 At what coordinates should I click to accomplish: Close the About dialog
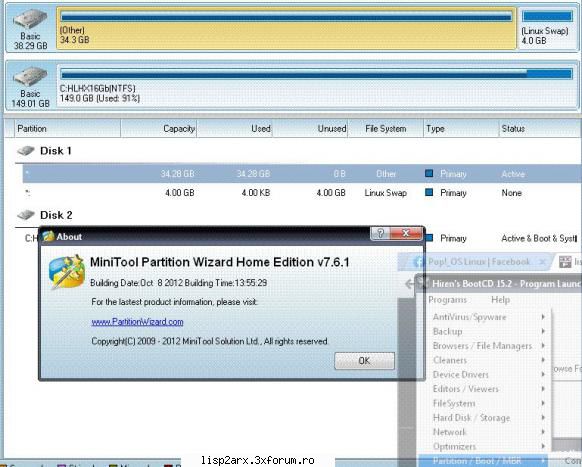point(406,234)
